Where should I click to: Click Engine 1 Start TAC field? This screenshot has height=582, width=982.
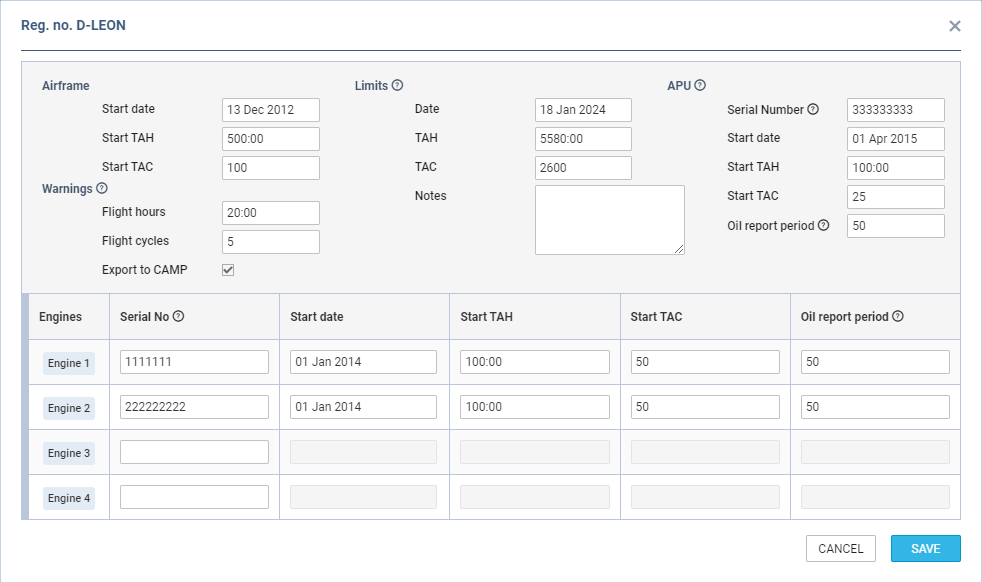tap(705, 362)
